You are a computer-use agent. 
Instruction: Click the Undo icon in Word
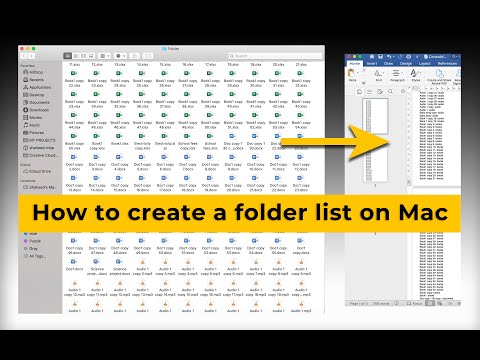(389, 57)
